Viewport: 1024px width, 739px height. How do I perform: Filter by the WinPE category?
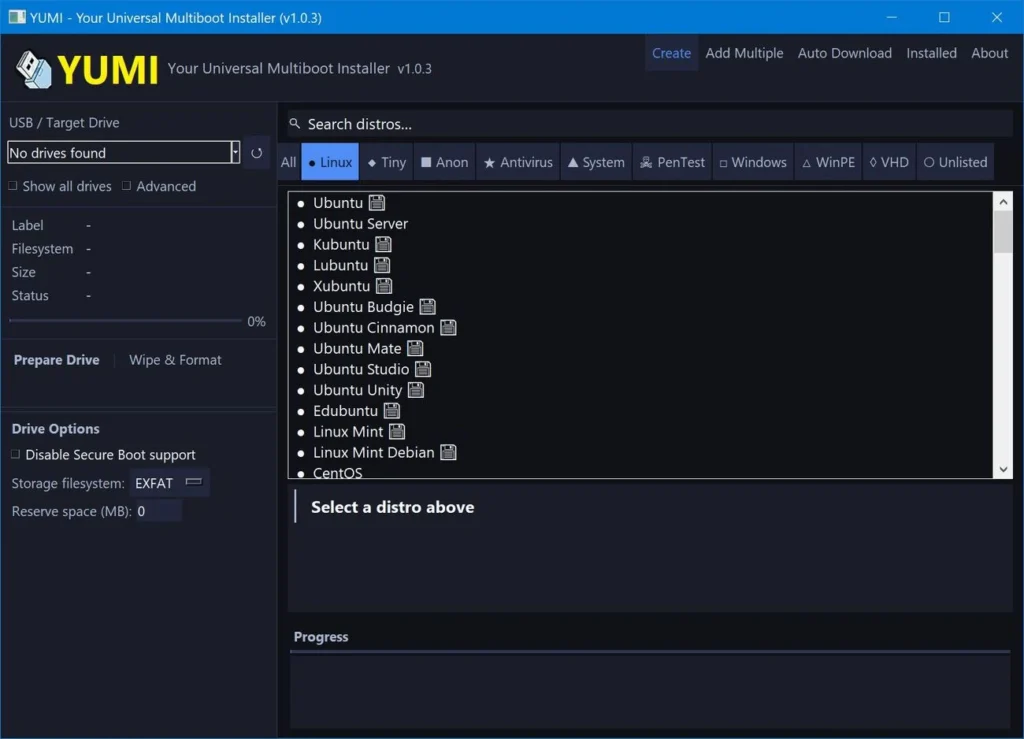pos(828,162)
